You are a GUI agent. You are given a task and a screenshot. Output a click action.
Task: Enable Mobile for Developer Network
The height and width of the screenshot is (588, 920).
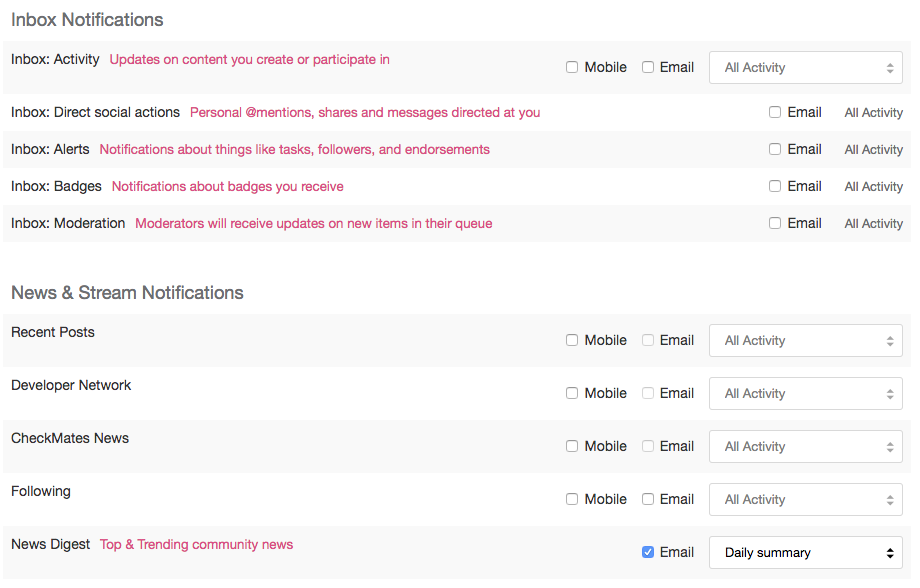571,393
